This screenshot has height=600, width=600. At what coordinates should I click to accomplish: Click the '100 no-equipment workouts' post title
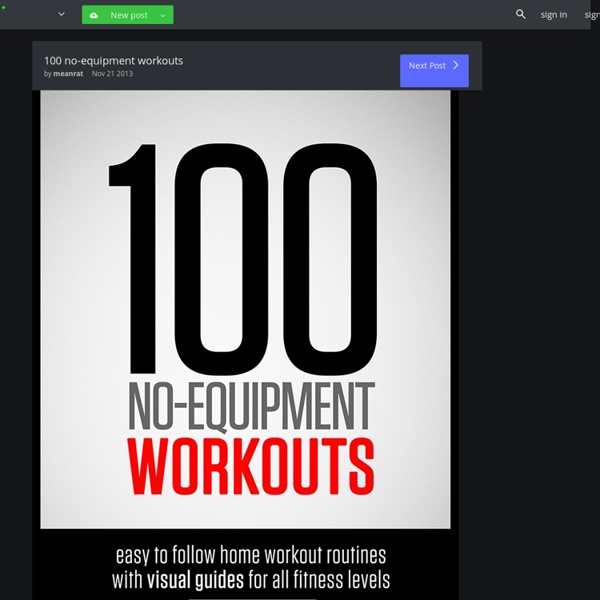pyautogui.click(x=113, y=60)
